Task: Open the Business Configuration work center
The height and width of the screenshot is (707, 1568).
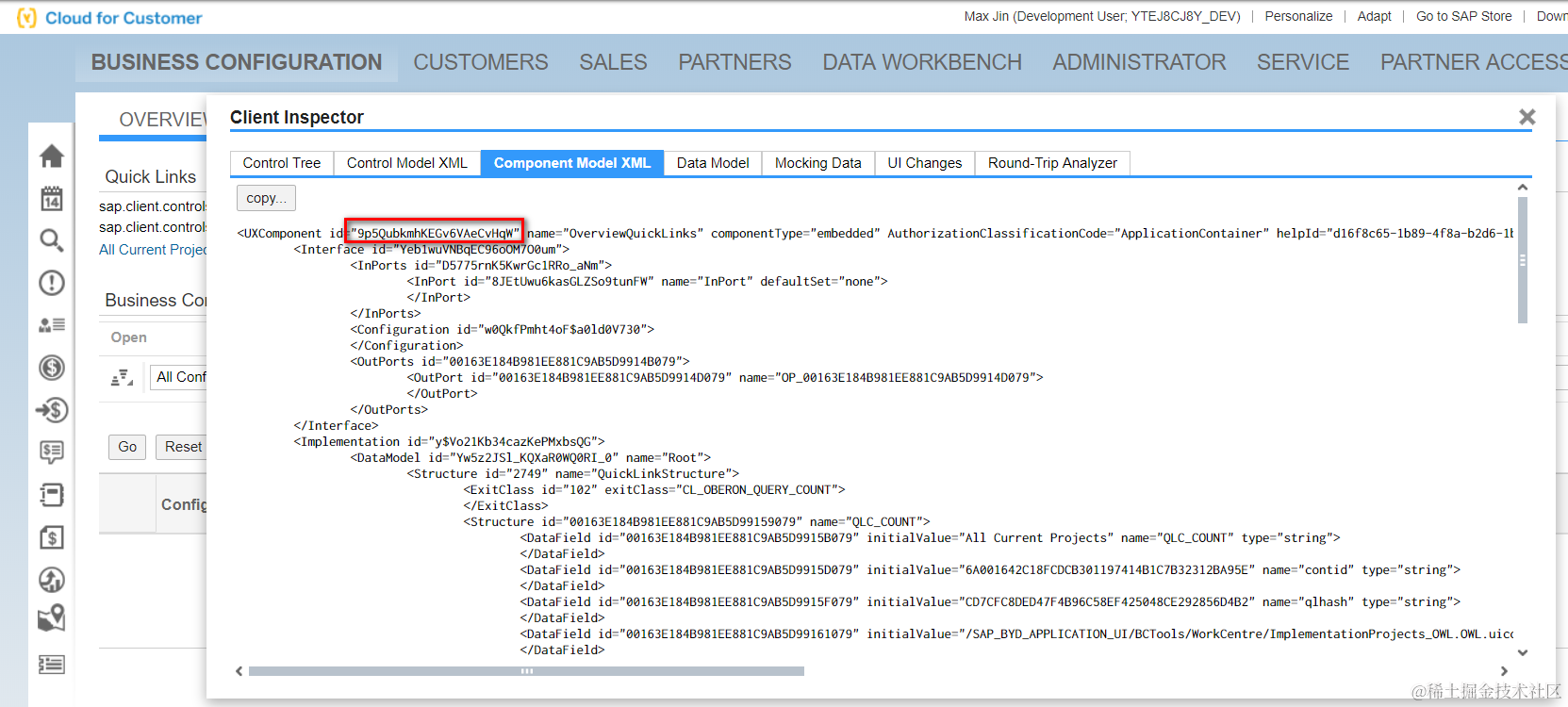Action: pos(237,62)
